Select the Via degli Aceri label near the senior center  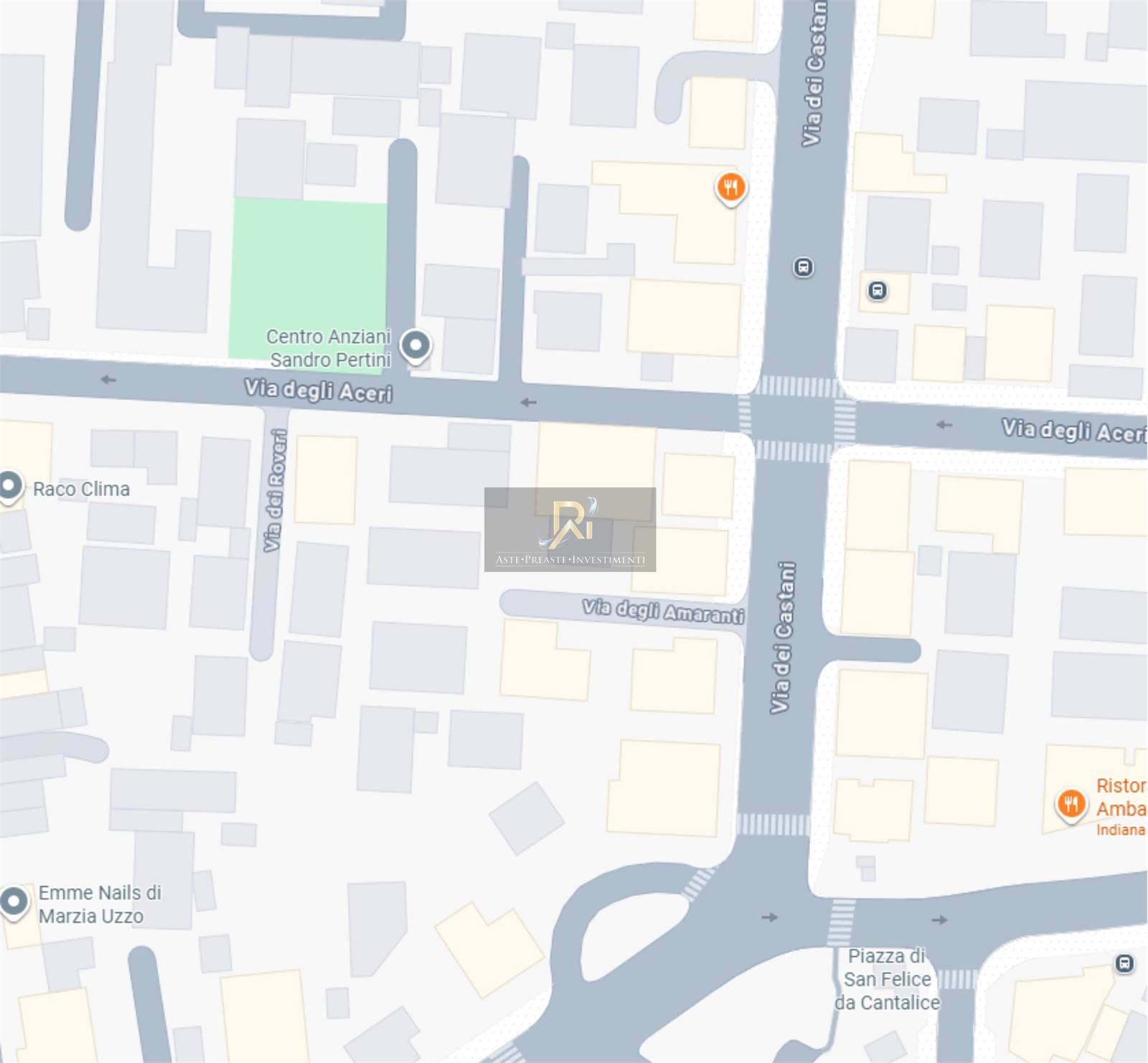tap(319, 390)
